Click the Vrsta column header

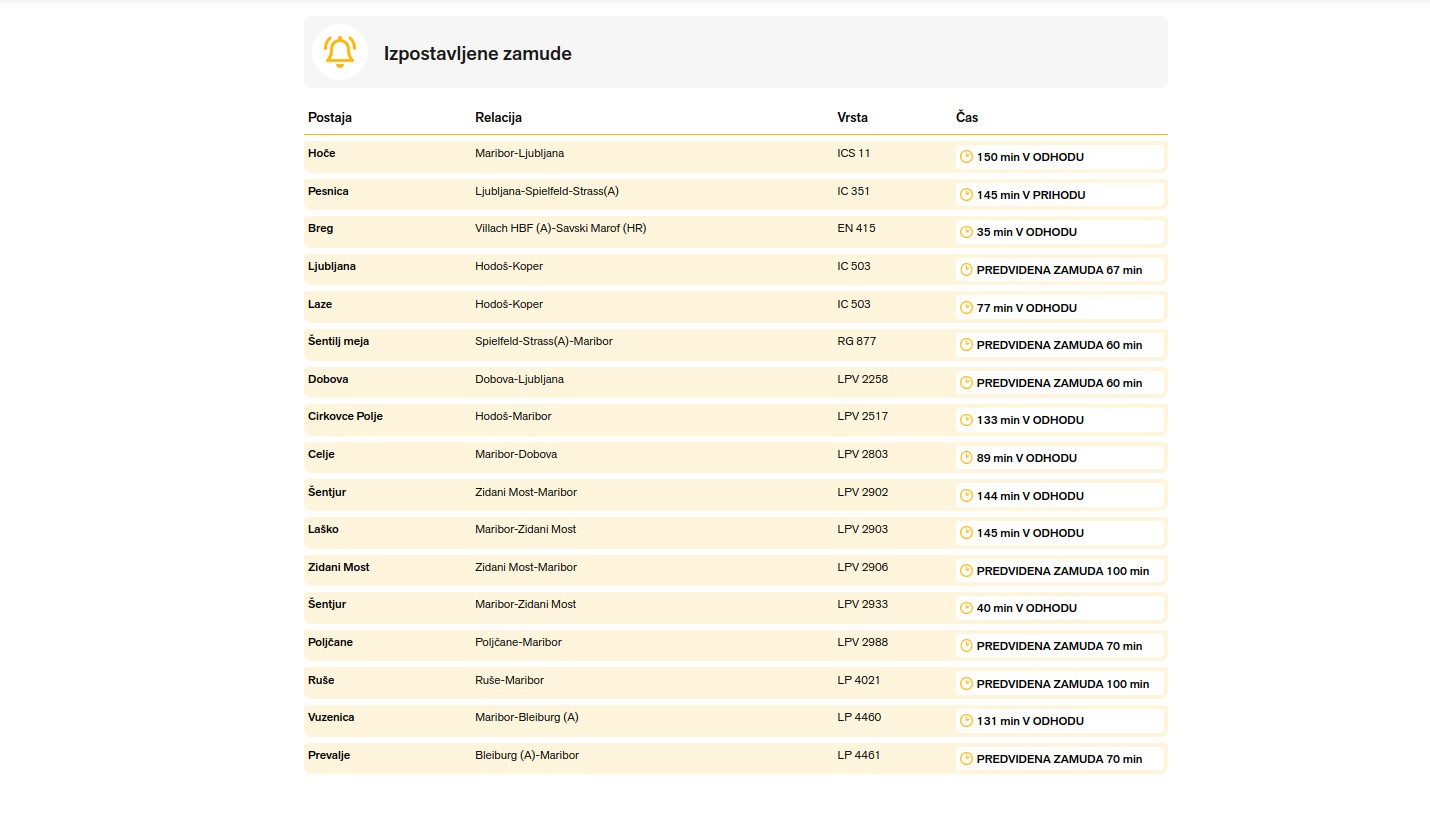point(853,118)
